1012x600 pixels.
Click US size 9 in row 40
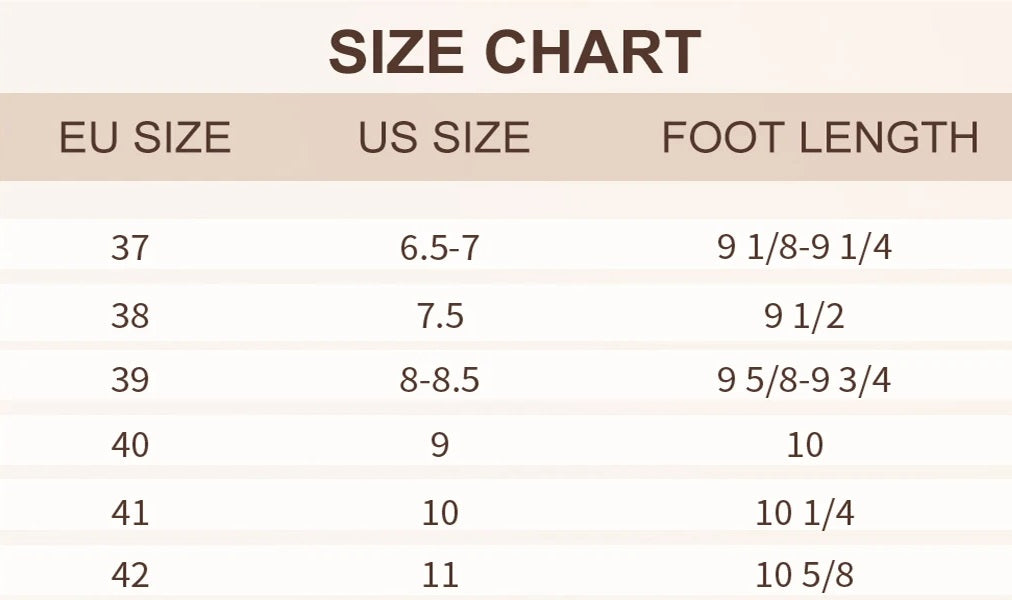pos(440,445)
